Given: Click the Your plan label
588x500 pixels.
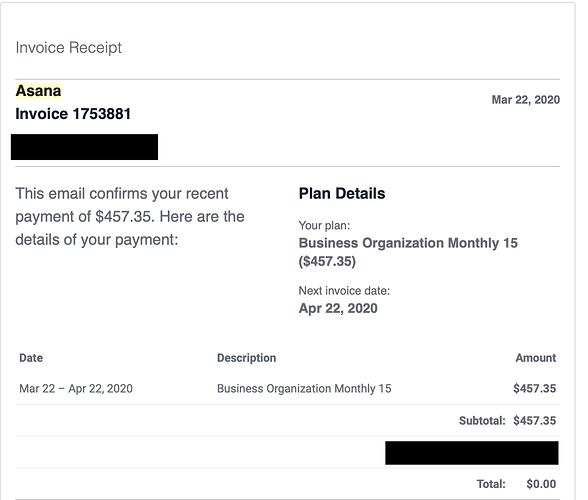Looking at the screenshot, I should 324,225.
